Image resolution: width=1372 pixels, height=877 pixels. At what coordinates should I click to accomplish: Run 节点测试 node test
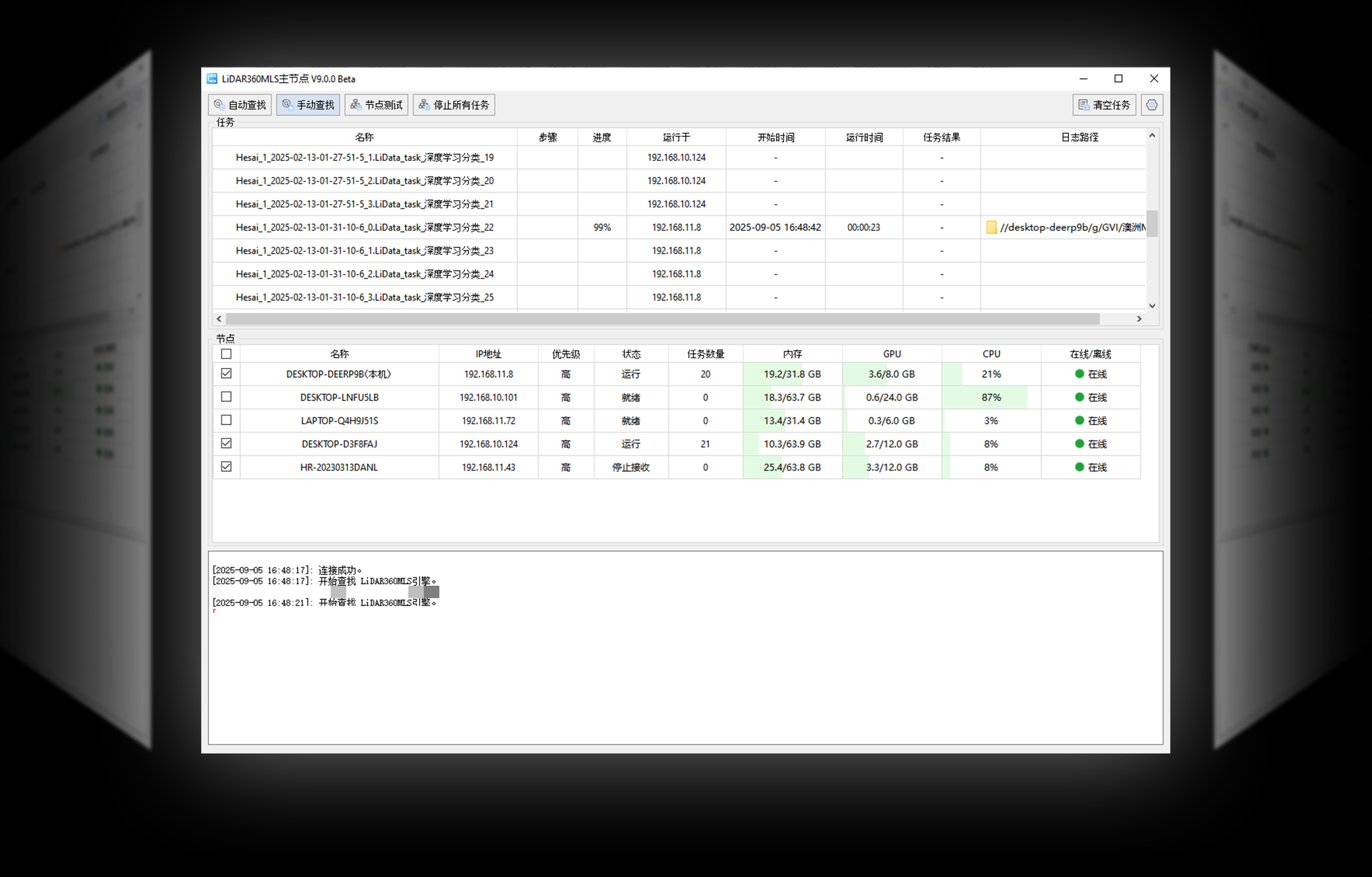pyautogui.click(x=376, y=105)
